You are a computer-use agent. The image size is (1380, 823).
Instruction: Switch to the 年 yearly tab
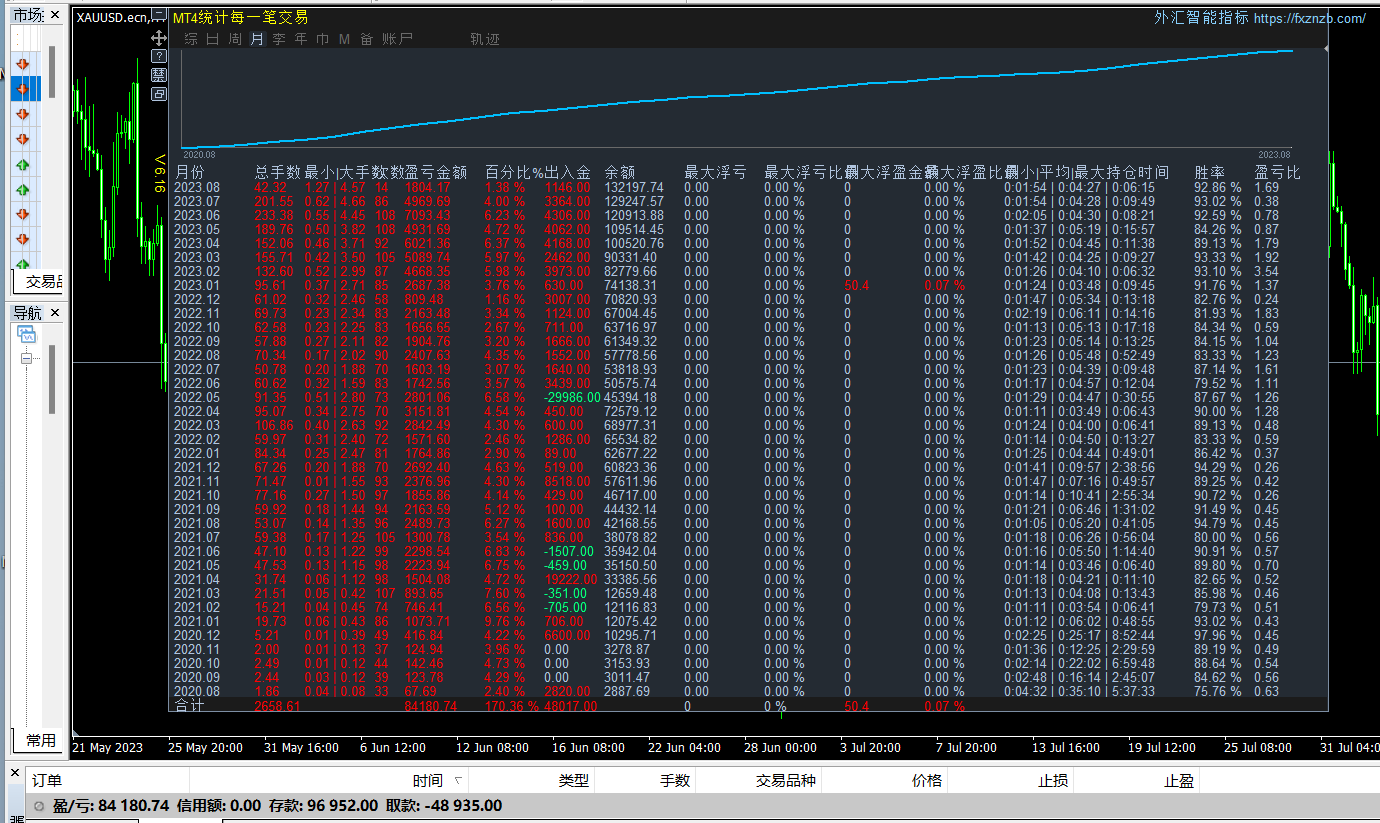pyautogui.click(x=301, y=39)
